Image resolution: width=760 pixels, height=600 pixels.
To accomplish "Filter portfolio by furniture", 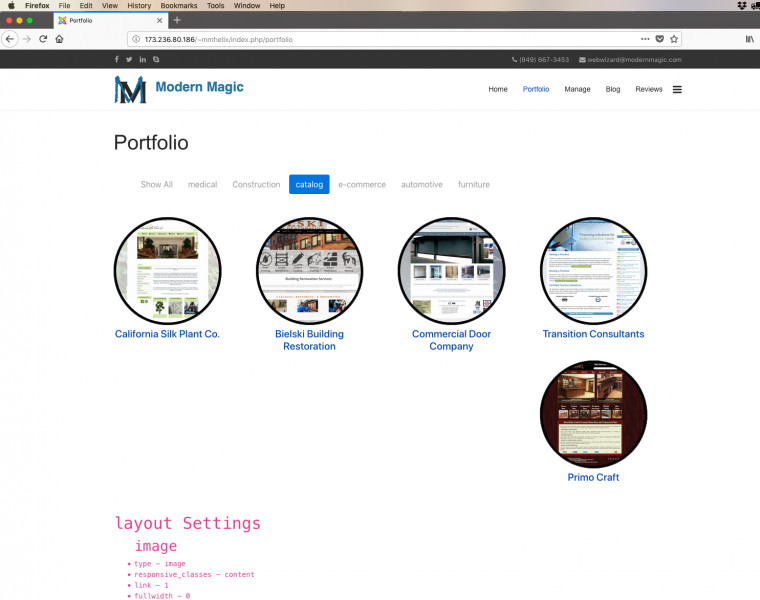I will tap(474, 184).
